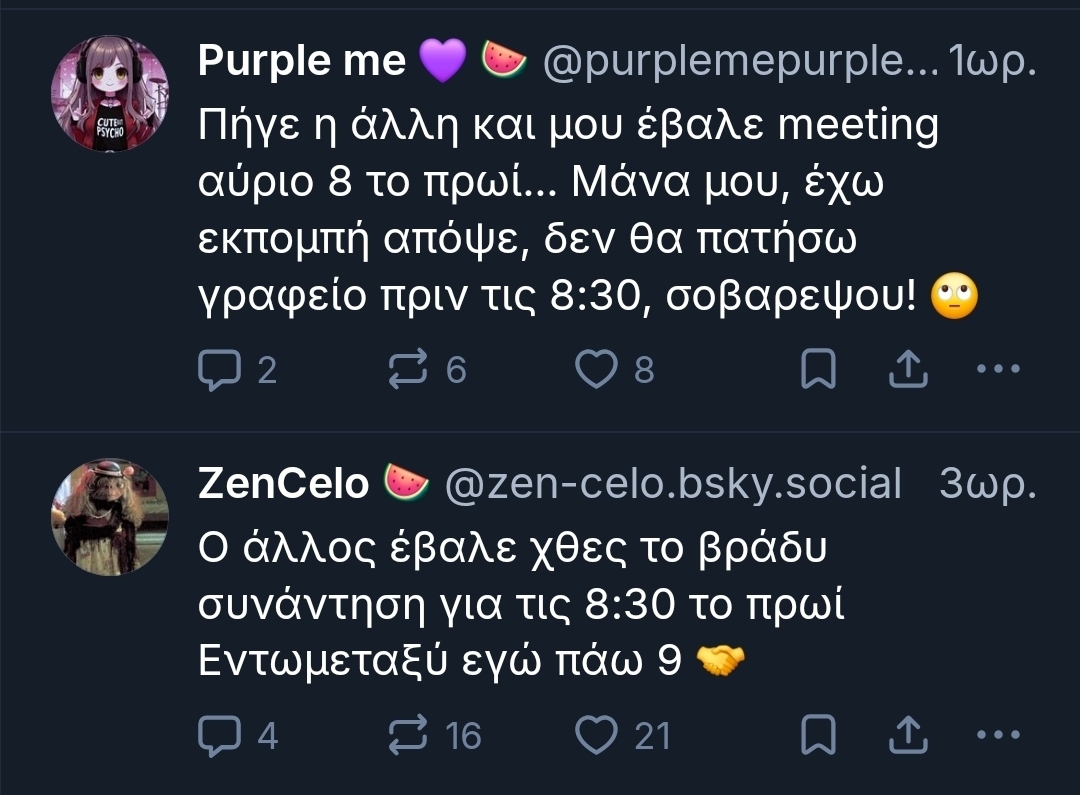Bookmark Purple me's post

click(819, 371)
